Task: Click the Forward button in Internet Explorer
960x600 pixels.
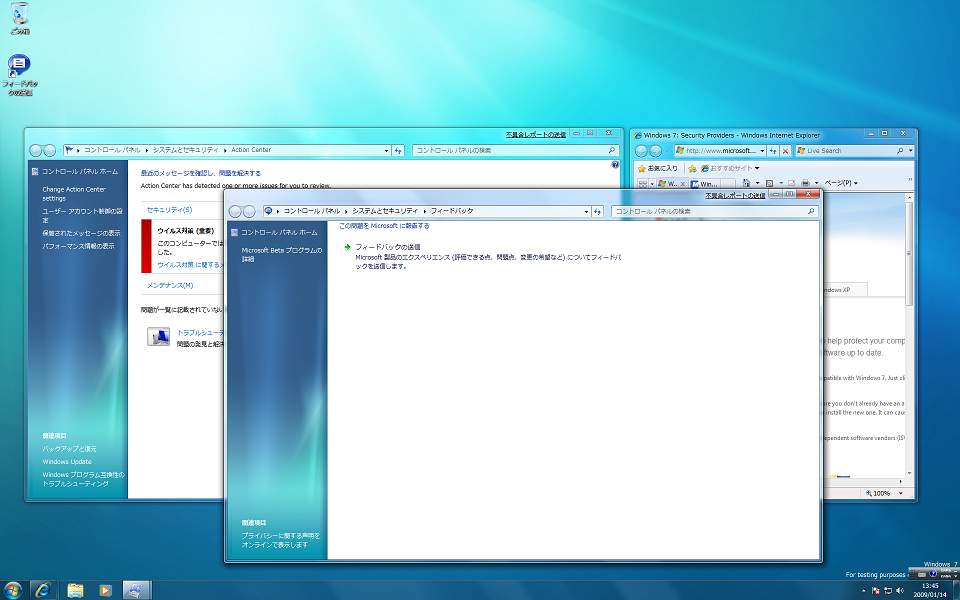Action: point(655,151)
